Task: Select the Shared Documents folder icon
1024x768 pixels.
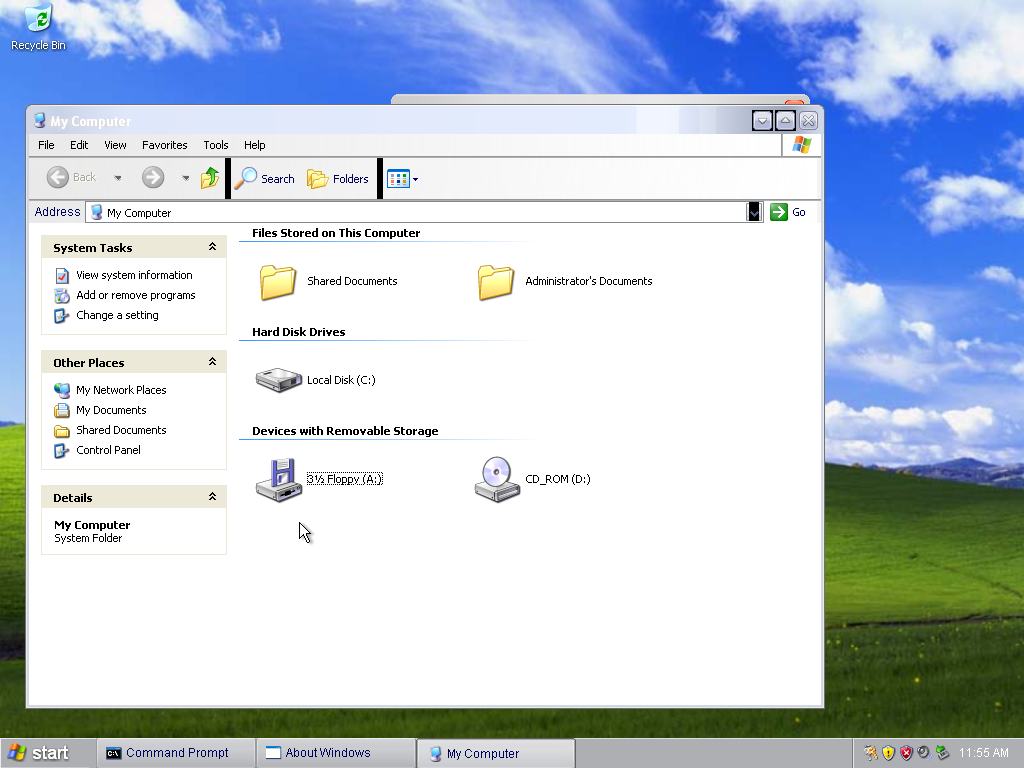Action: pyautogui.click(x=278, y=281)
